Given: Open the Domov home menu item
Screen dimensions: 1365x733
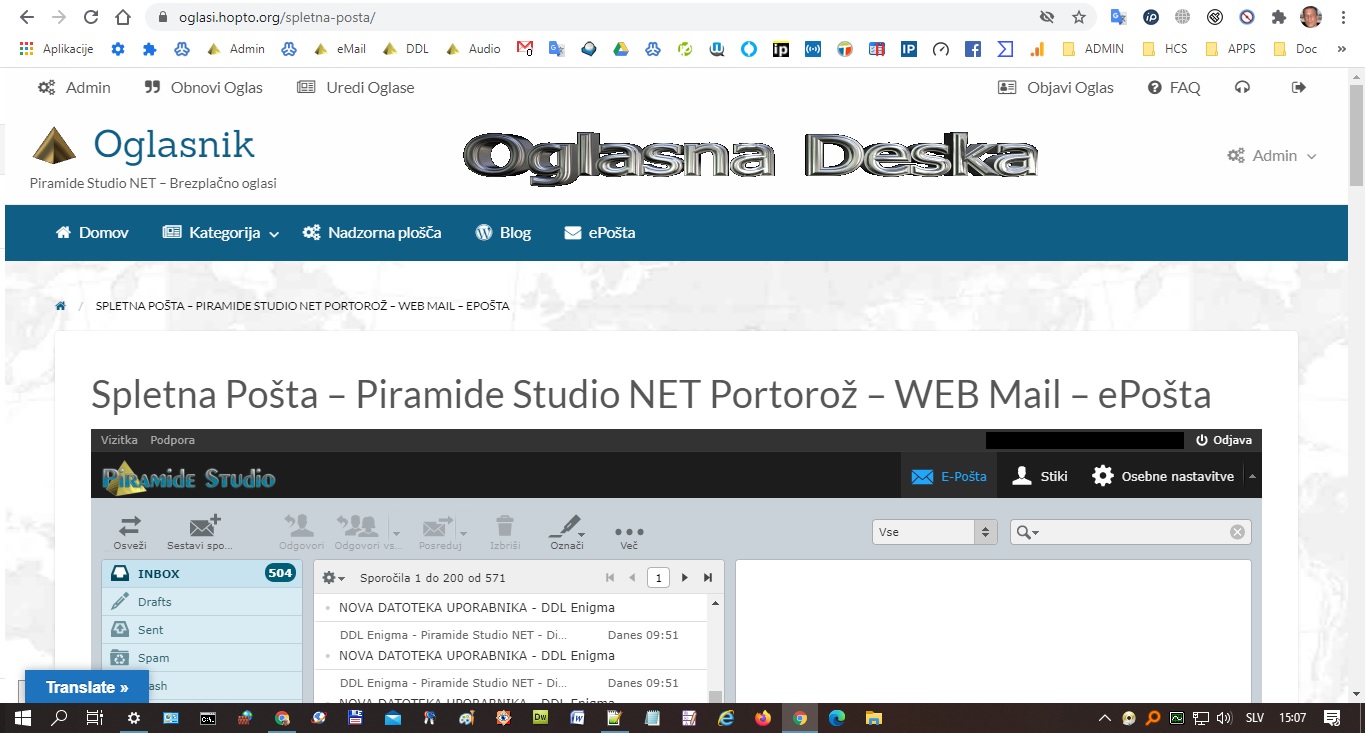Looking at the screenshot, I should [x=92, y=232].
